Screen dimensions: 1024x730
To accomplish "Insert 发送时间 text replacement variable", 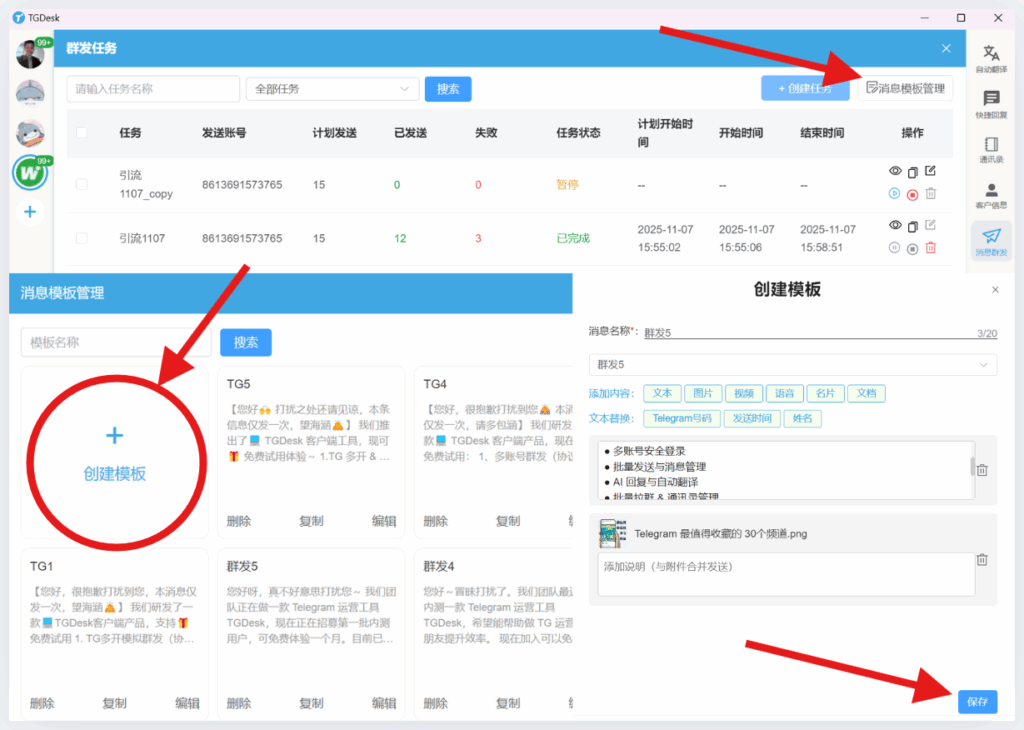I will coord(752,419).
